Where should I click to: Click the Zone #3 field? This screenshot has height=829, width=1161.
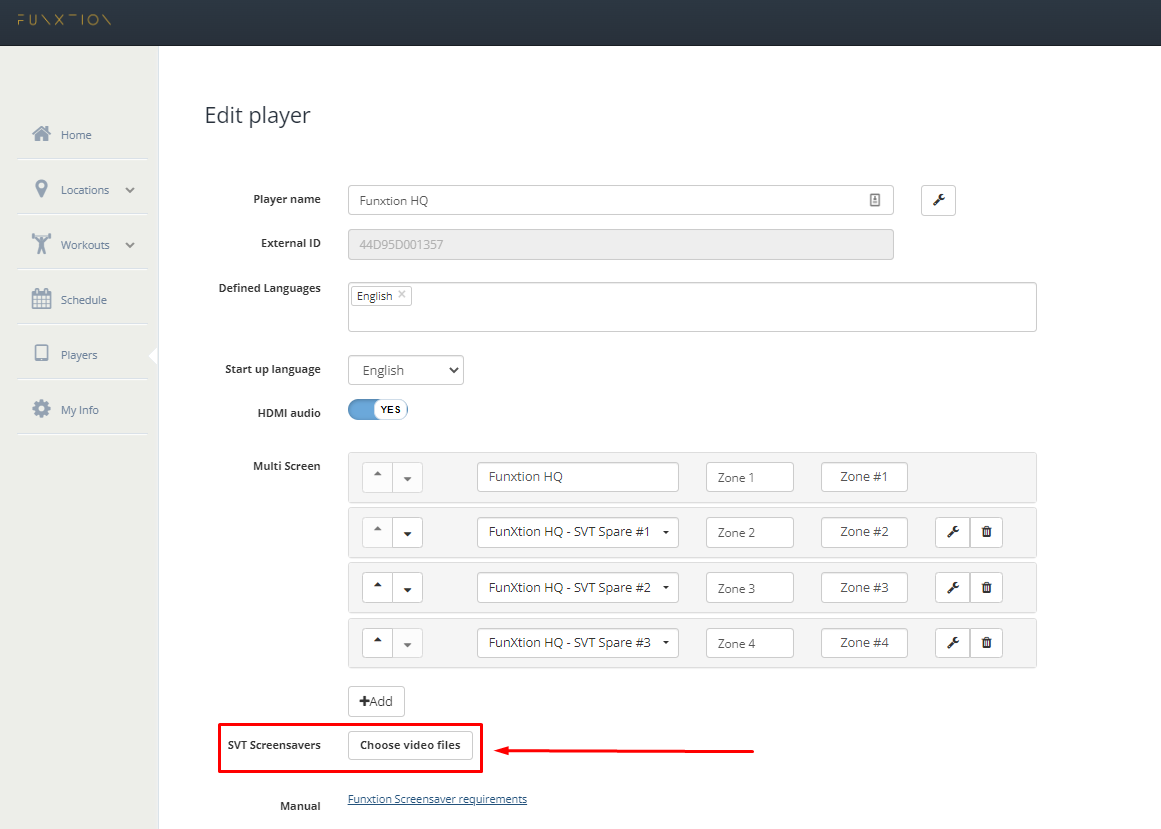click(x=864, y=588)
